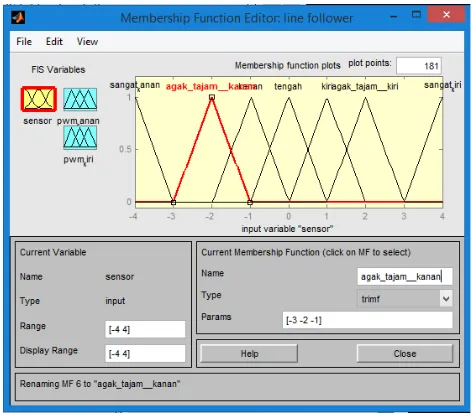The width and height of the screenshot is (472, 416).
Task: Open the membership function Type dropdown
Action: point(405,299)
